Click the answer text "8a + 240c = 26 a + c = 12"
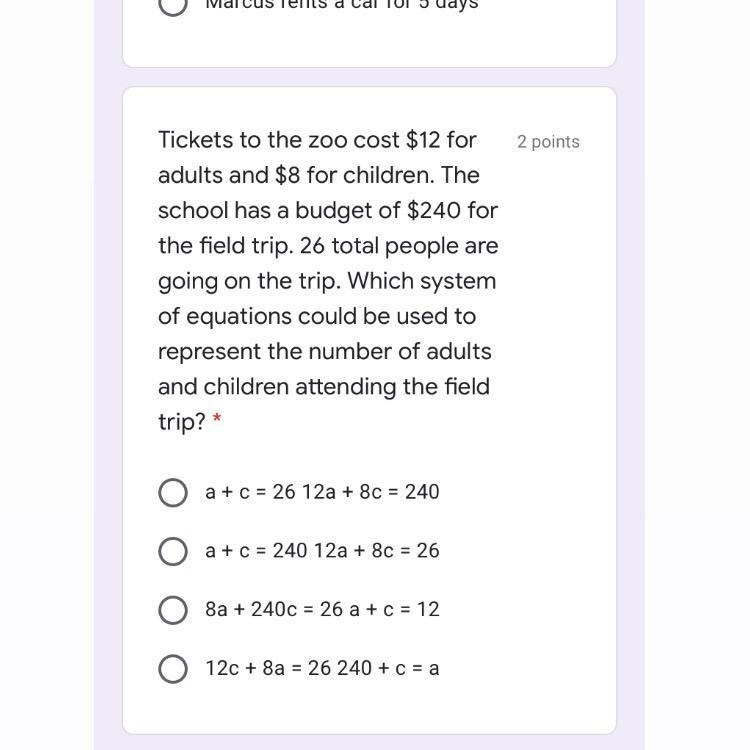 pos(322,610)
